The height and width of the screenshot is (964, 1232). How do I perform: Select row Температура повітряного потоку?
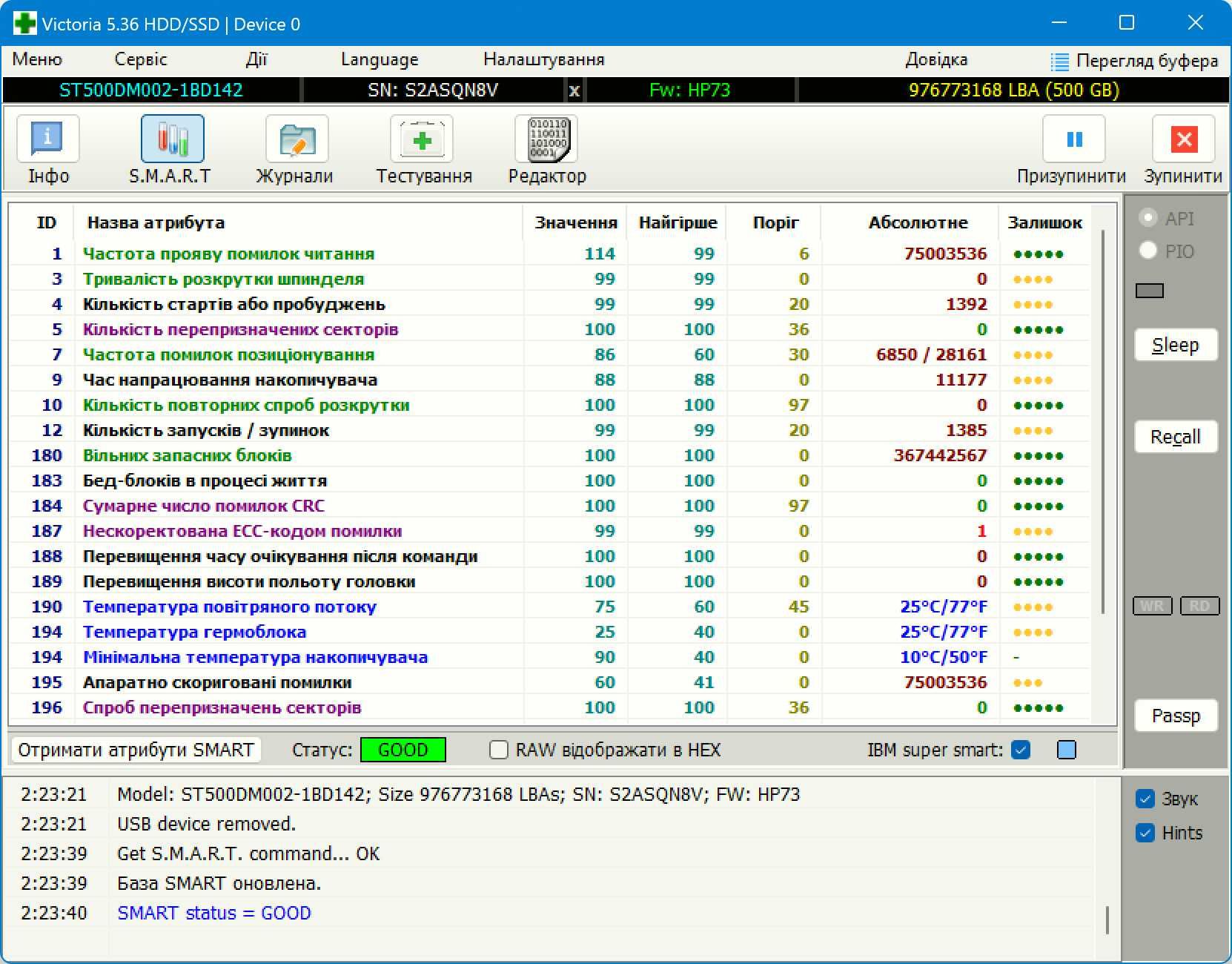[549, 607]
